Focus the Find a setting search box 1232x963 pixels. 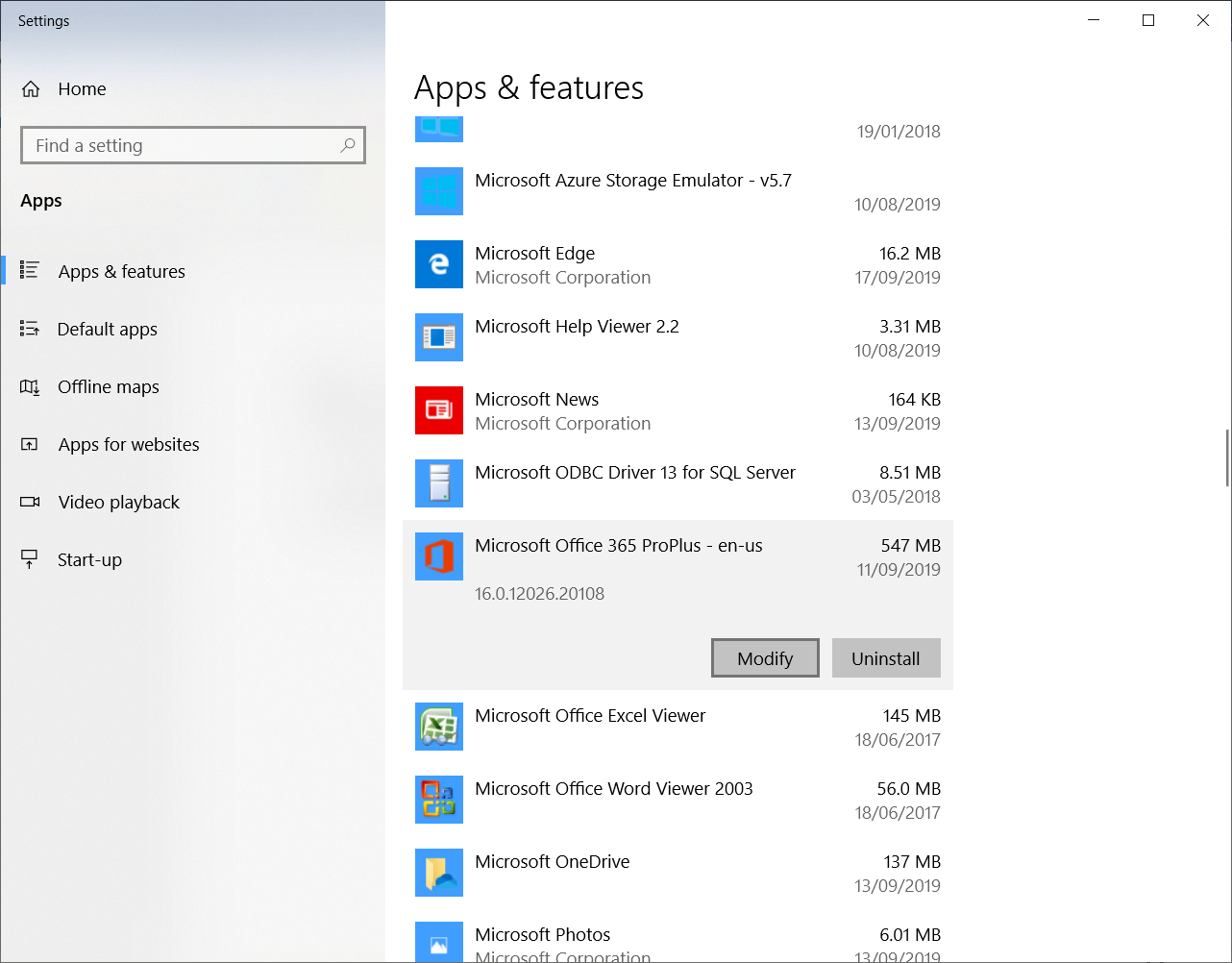click(193, 145)
